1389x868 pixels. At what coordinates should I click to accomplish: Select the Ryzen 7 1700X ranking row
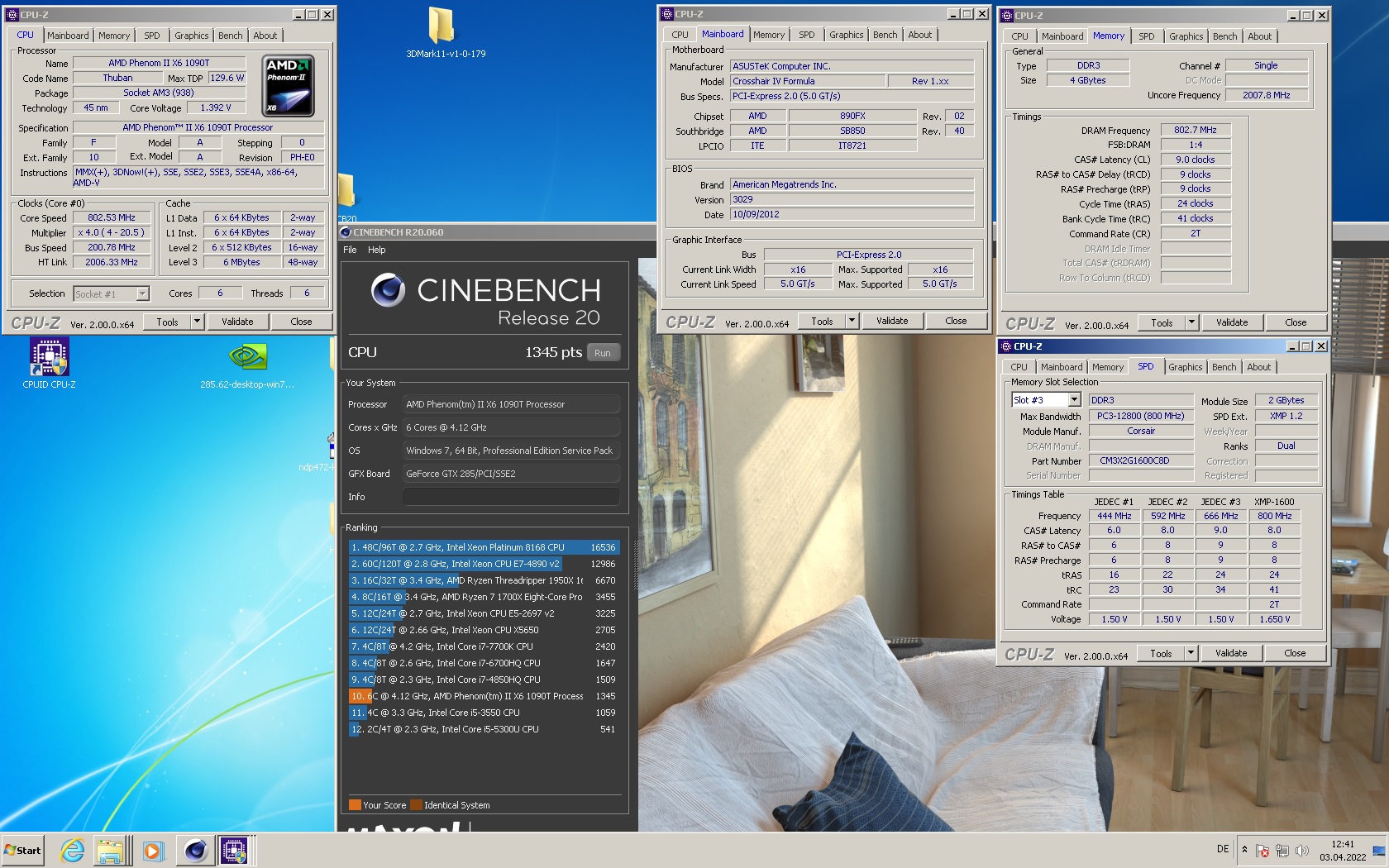(484, 597)
